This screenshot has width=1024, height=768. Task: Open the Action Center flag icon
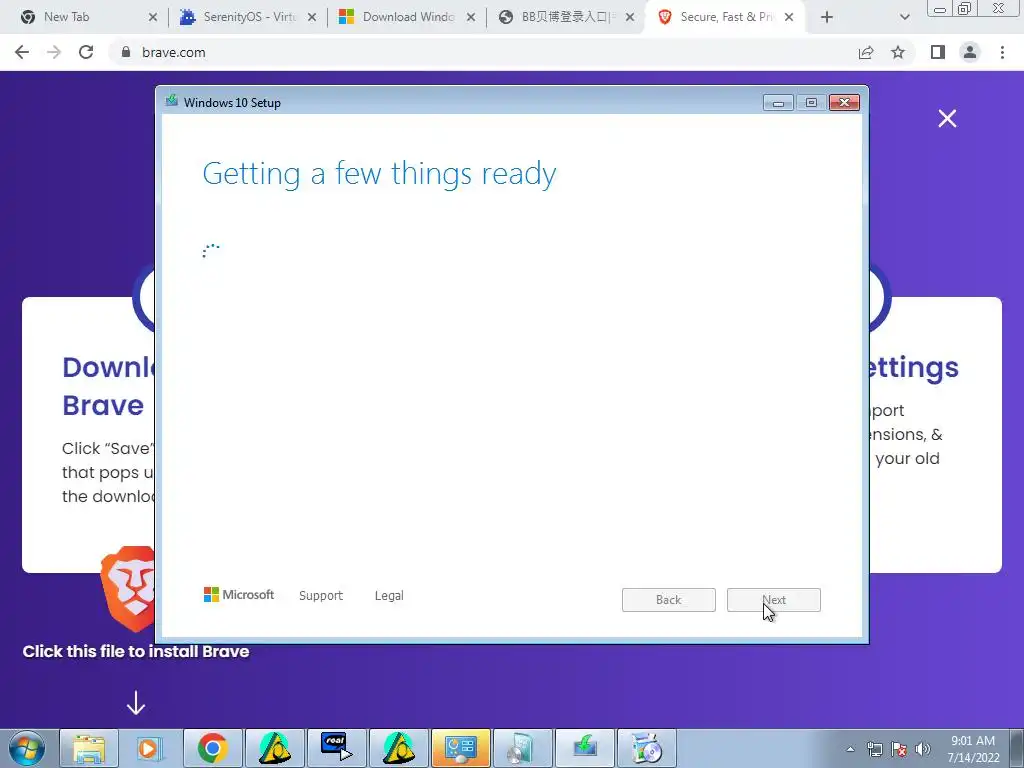click(x=899, y=749)
